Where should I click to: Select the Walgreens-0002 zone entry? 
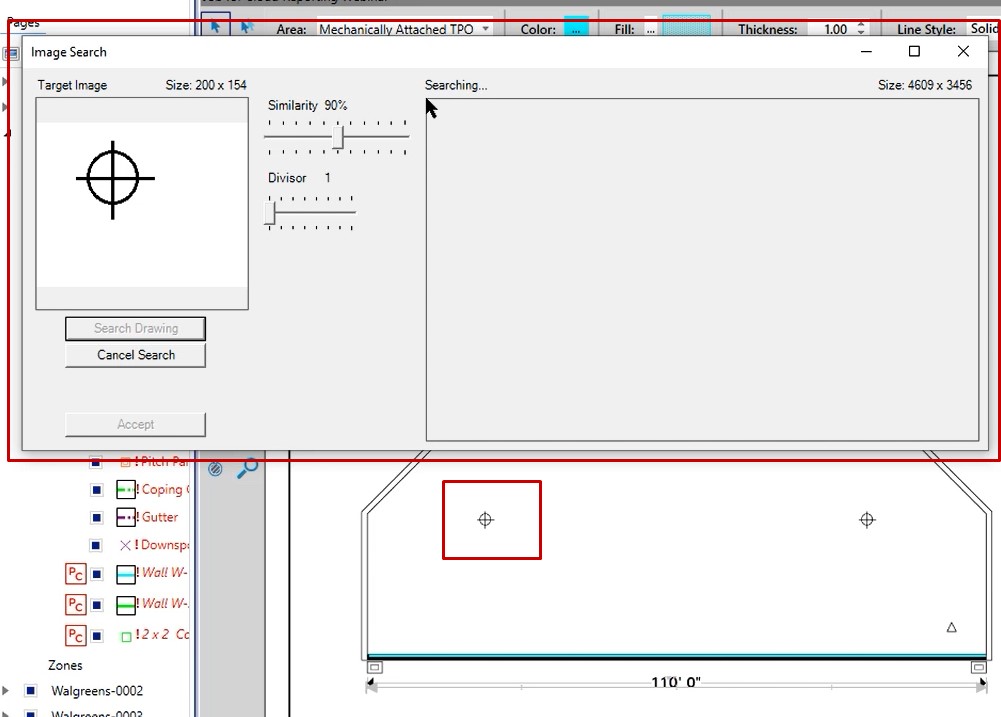point(97,691)
